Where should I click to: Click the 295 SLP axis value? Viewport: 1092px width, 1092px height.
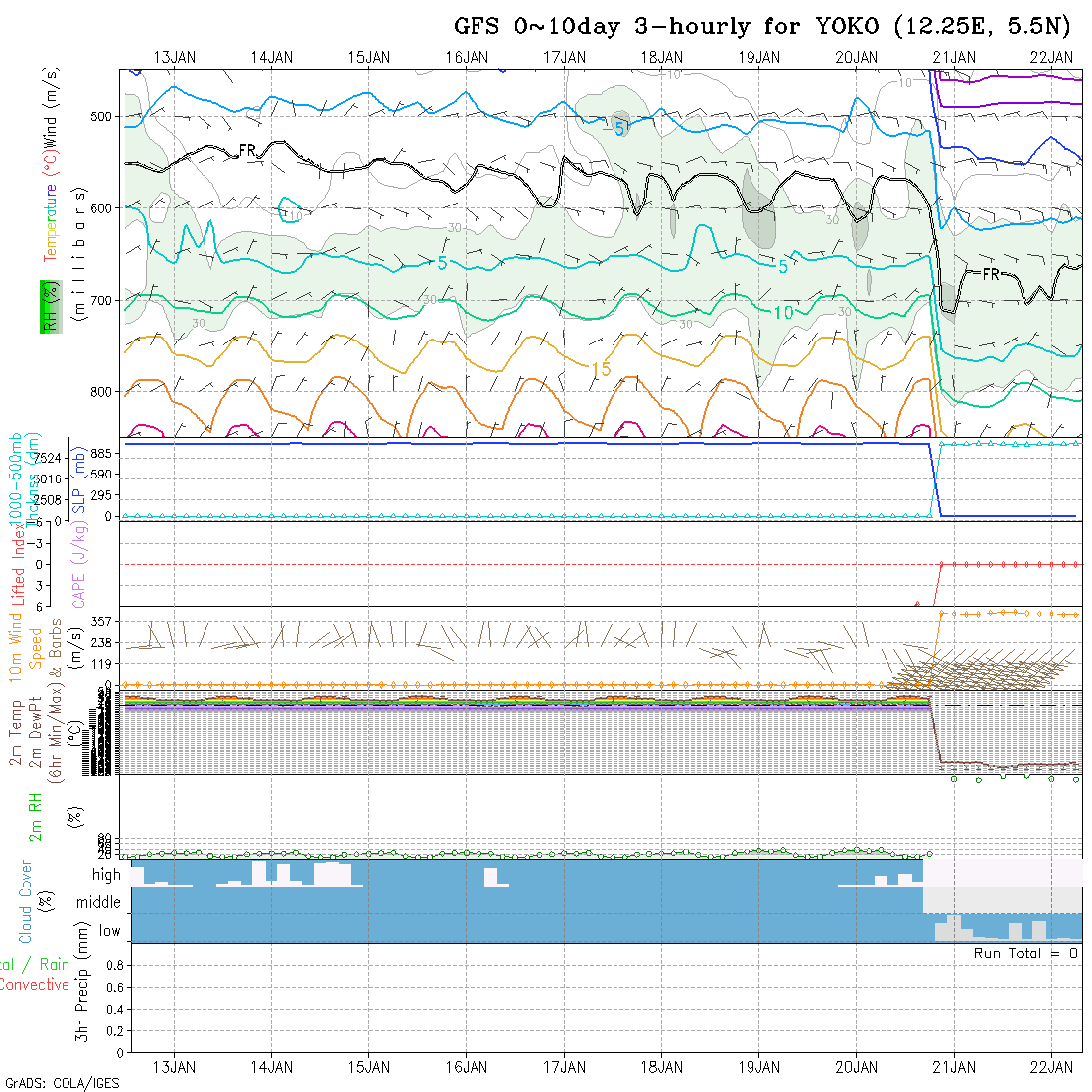(101, 495)
